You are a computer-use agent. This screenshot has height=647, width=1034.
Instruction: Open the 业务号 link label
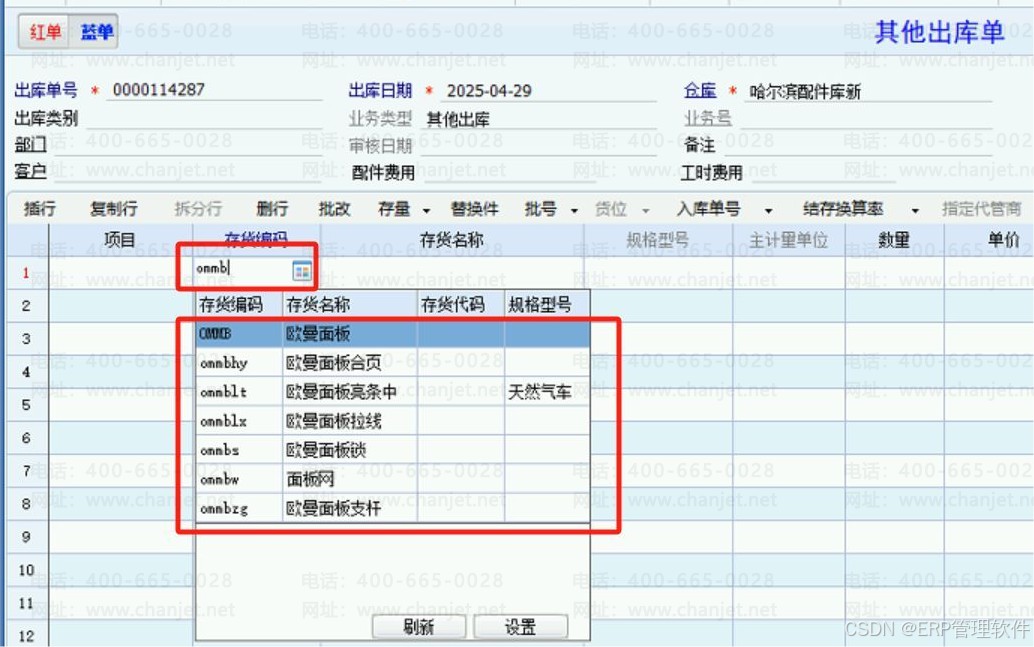point(708,118)
